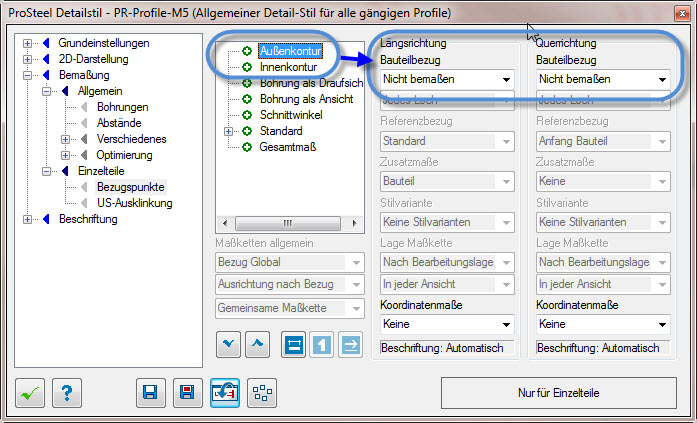Screen dimensions: 697x423
Task: Click the green plus icon beside Bohrung als Ansicht
Action: point(247,99)
